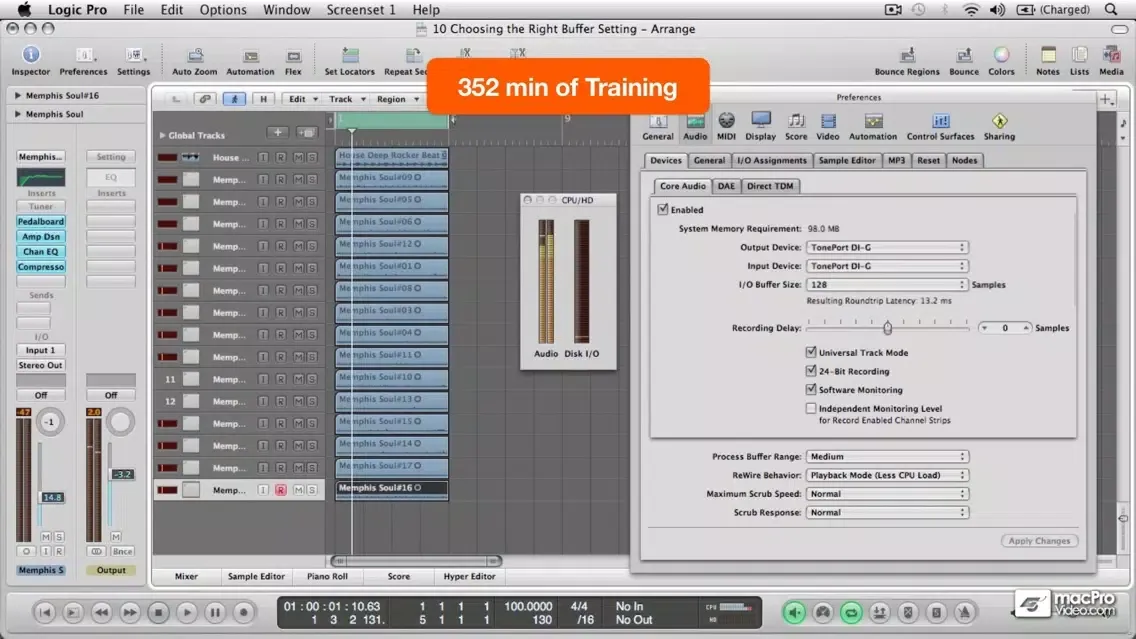Select the Memphis Soul#09 region
The width and height of the screenshot is (1136, 639).
391,178
